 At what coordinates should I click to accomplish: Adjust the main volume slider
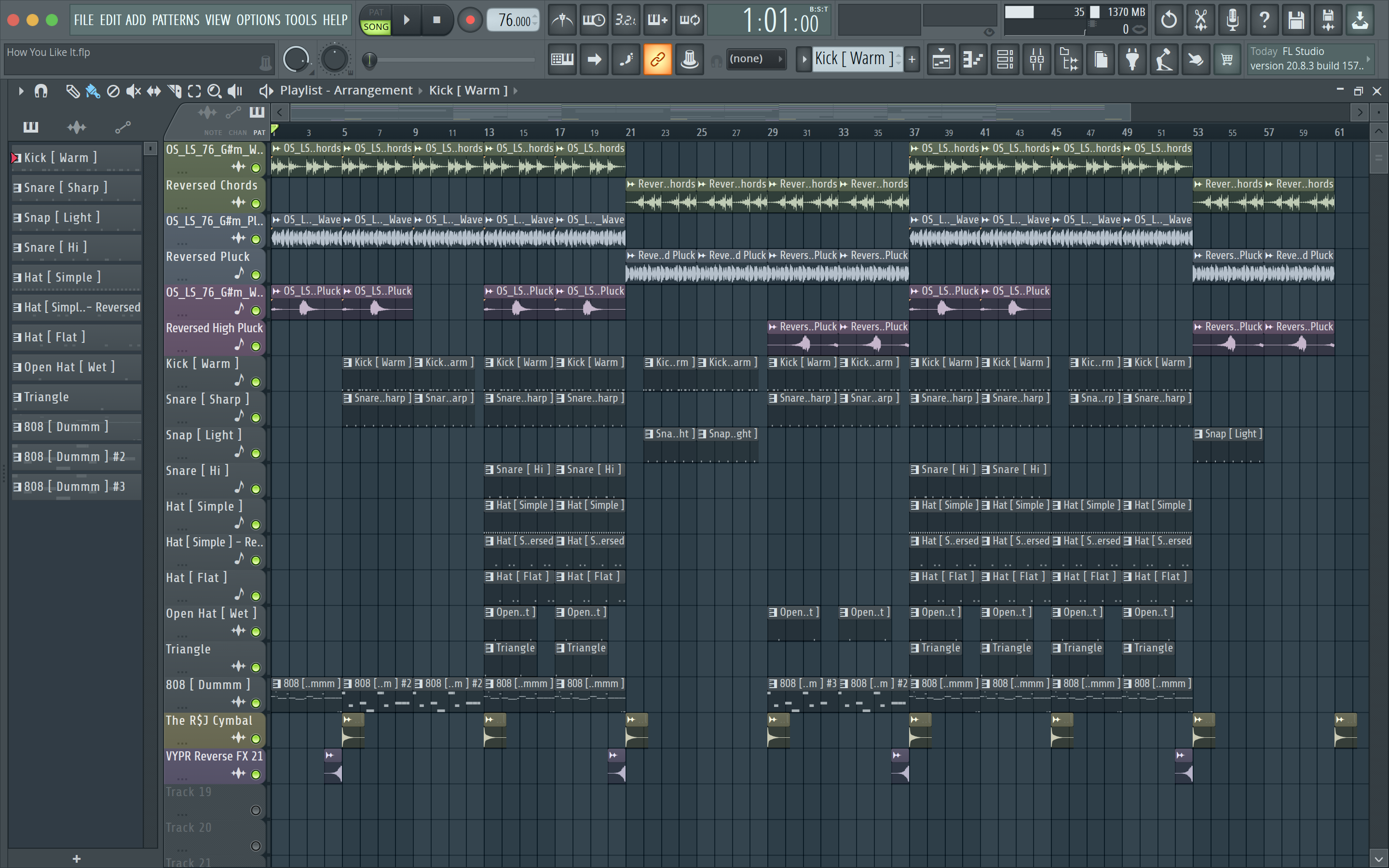coord(296,59)
